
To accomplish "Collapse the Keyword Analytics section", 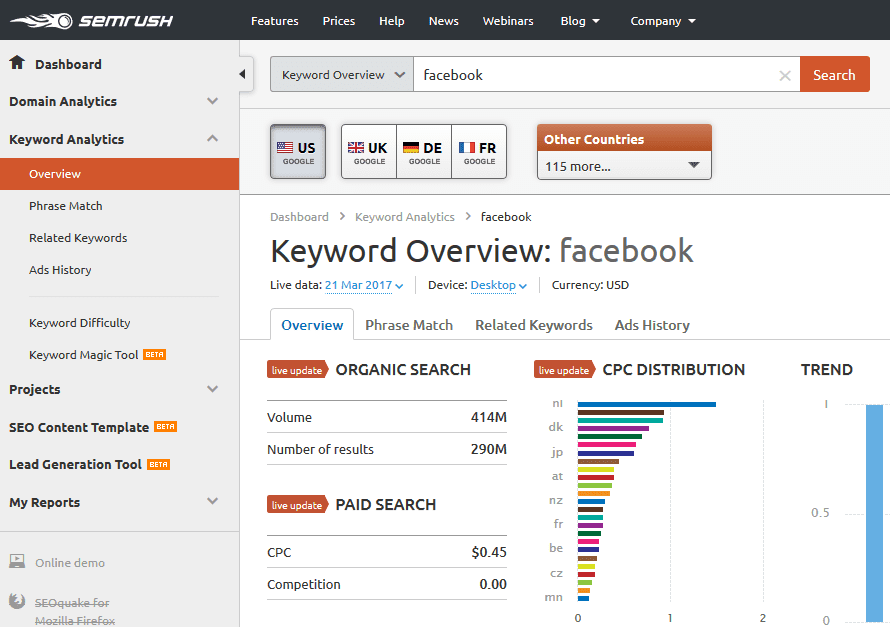I will pyautogui.click(x=212, y=138).
